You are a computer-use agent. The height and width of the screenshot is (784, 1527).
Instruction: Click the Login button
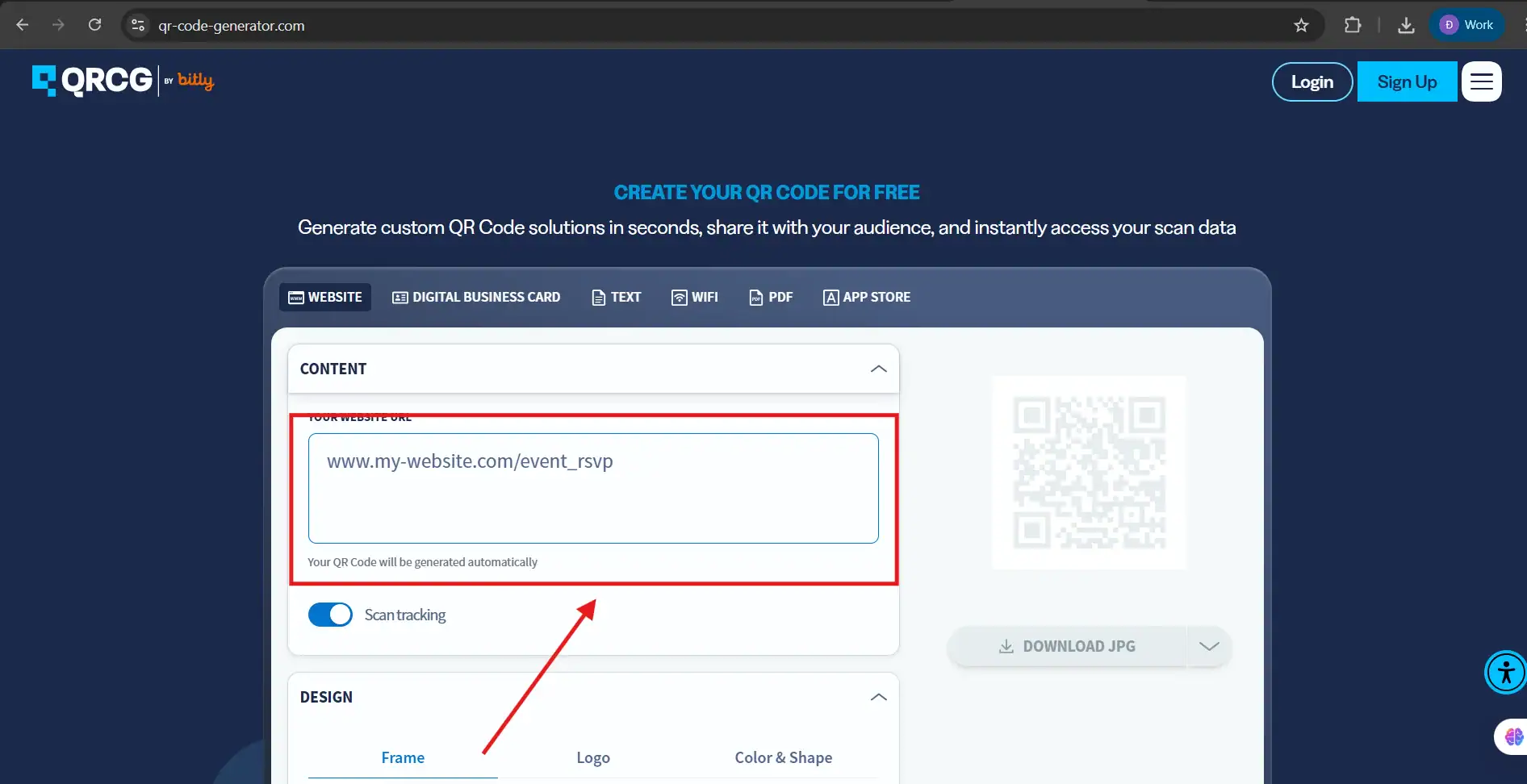(x=1312, y=81)
